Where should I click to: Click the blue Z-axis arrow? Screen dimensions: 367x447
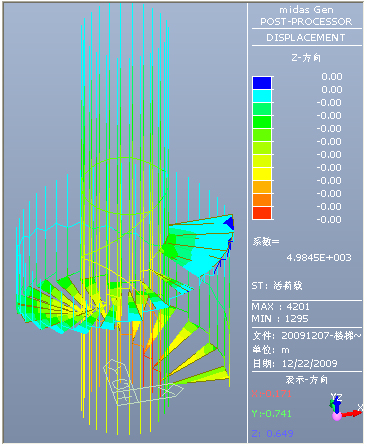coord(337,404)
